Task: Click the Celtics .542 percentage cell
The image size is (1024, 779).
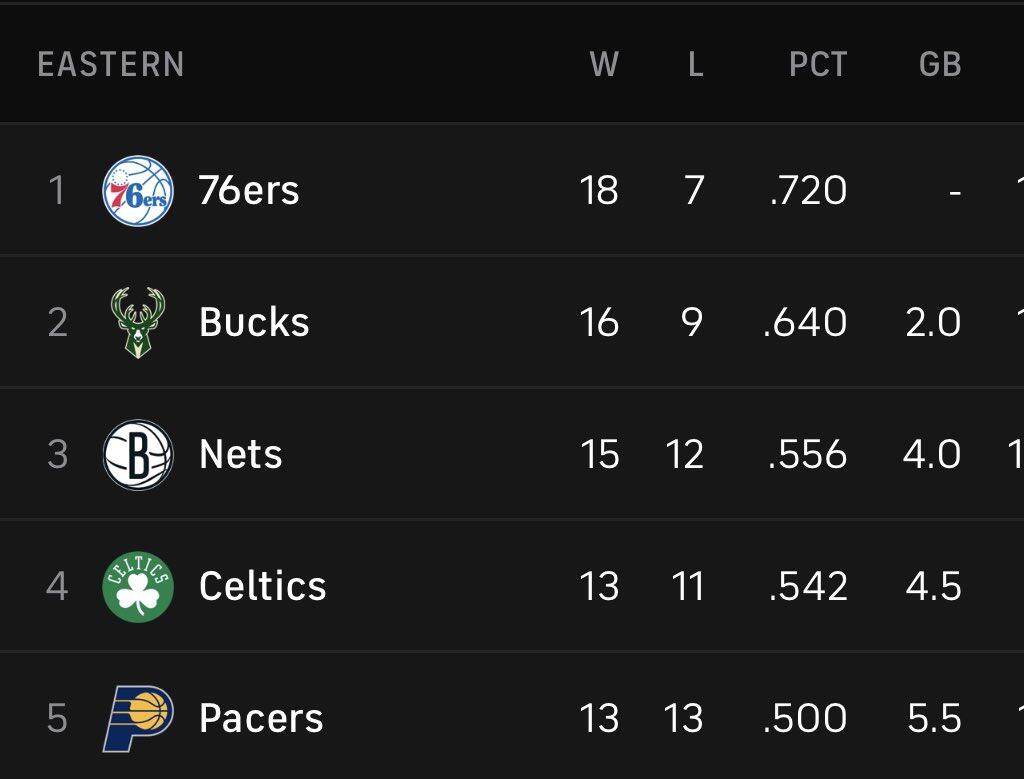Action: pos(808,586)
